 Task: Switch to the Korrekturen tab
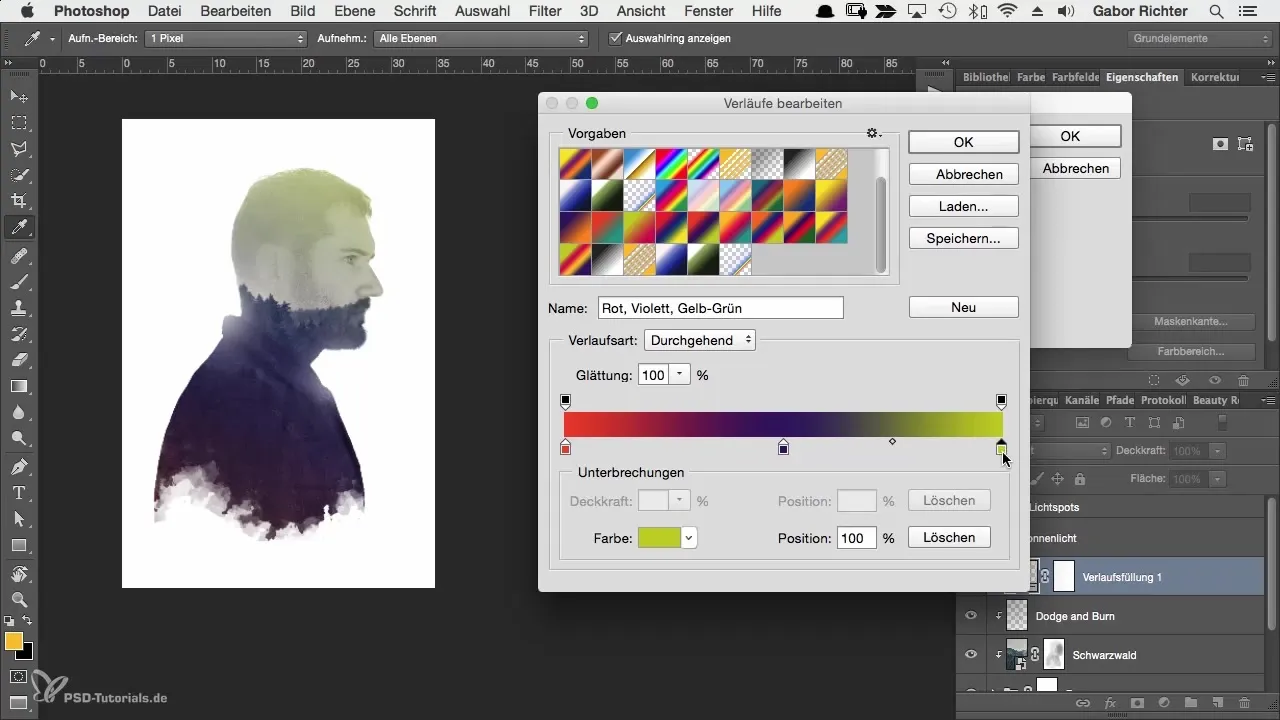1215,77
